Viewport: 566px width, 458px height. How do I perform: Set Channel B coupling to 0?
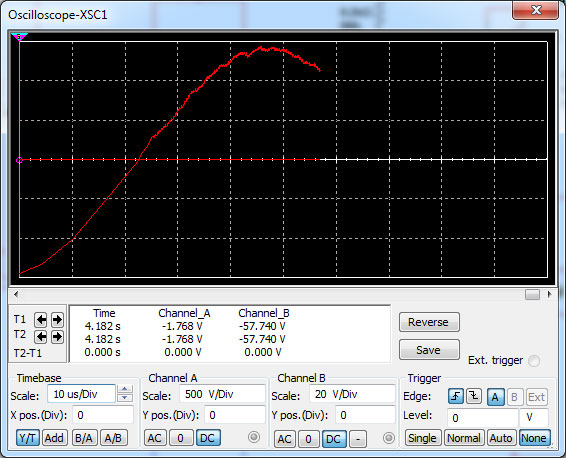click(x=308, y=439)
